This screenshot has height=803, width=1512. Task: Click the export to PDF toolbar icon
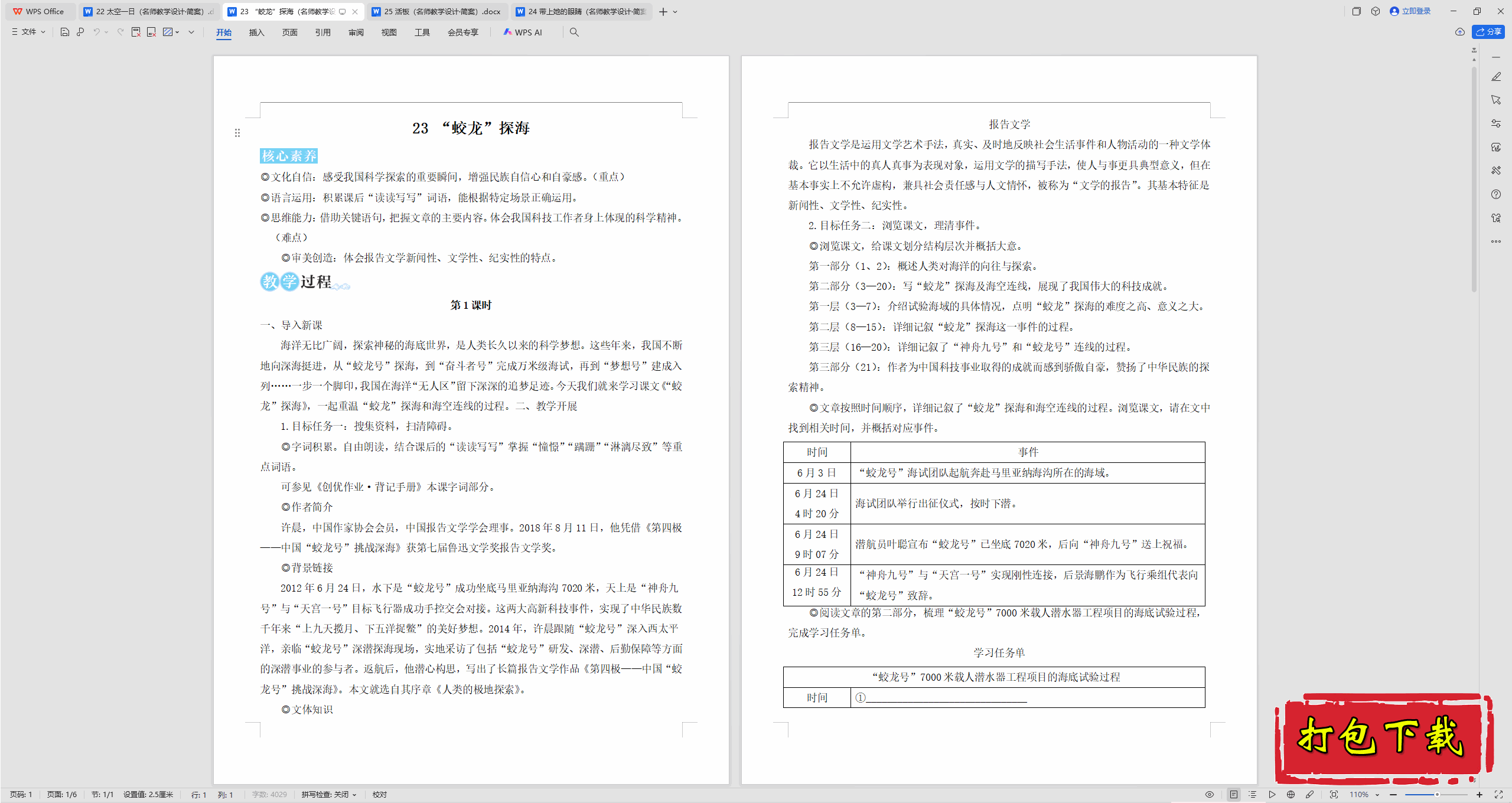coord(136,32)
